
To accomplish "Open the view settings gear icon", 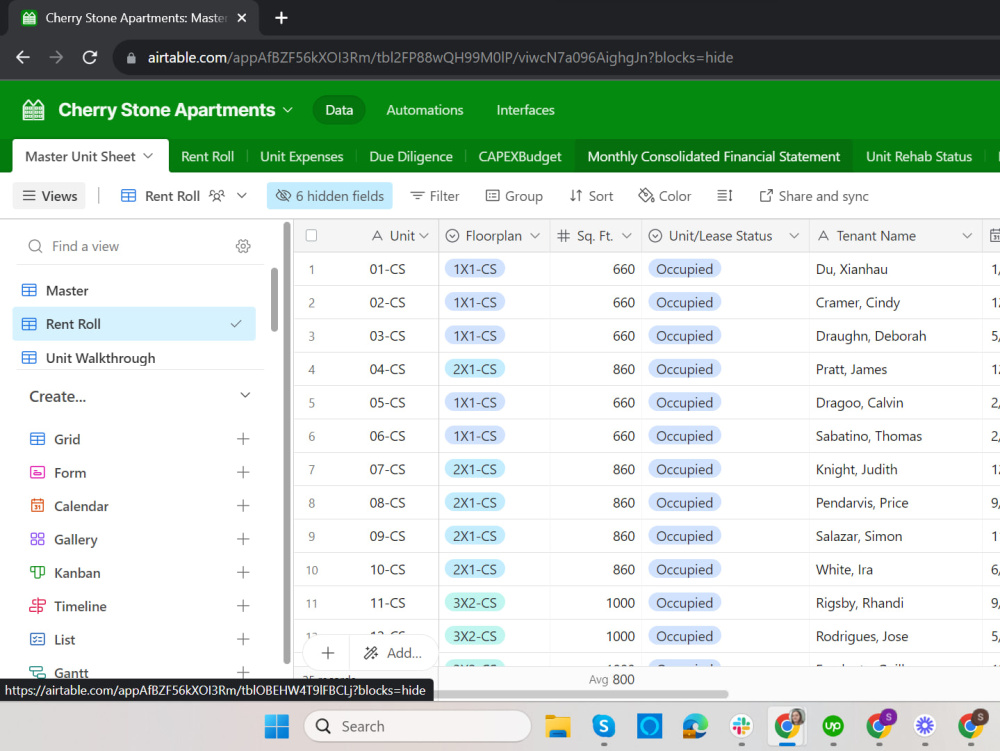I will 243,246.
